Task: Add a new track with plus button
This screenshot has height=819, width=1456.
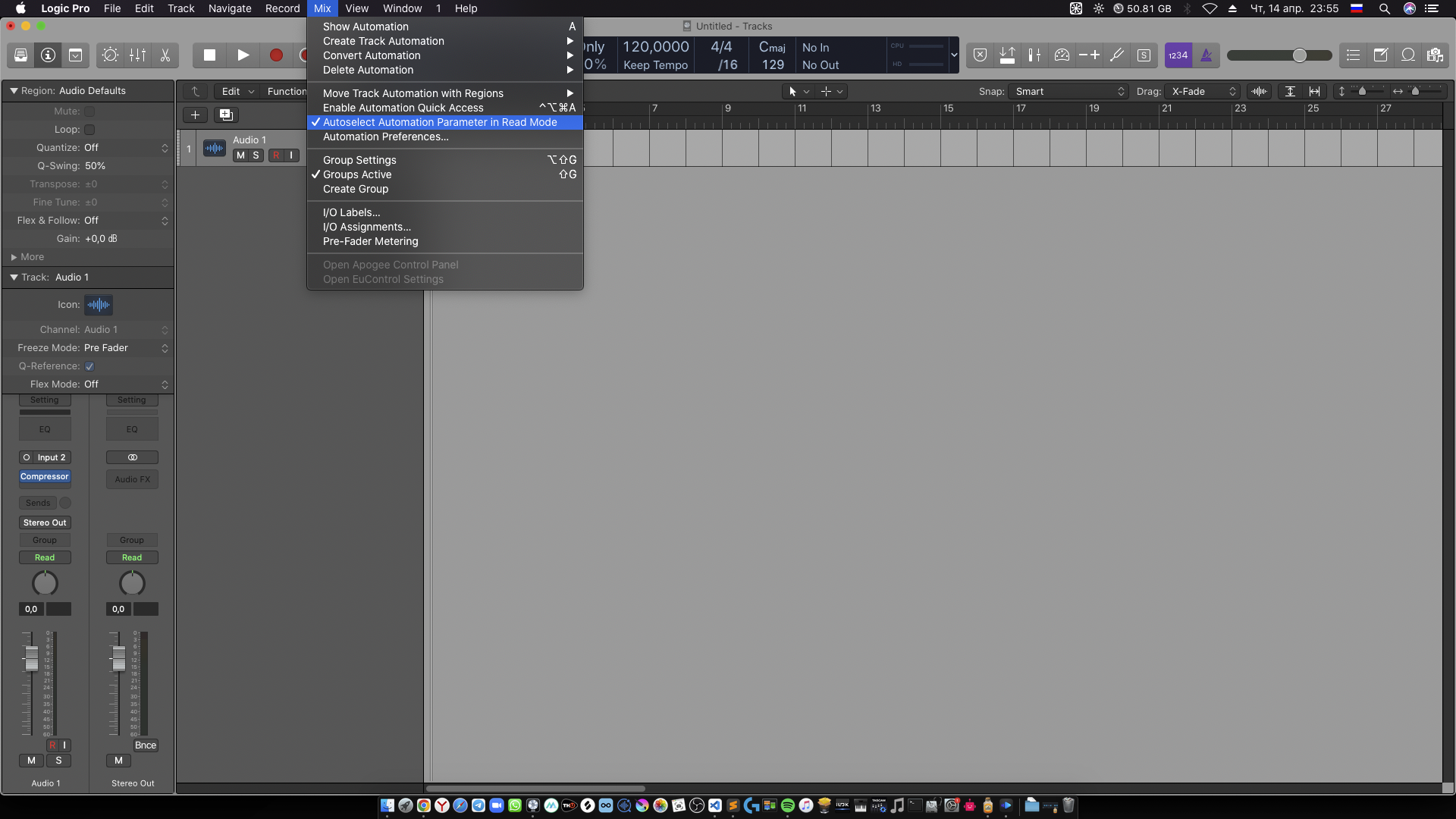Action: [x=195, y=115]
